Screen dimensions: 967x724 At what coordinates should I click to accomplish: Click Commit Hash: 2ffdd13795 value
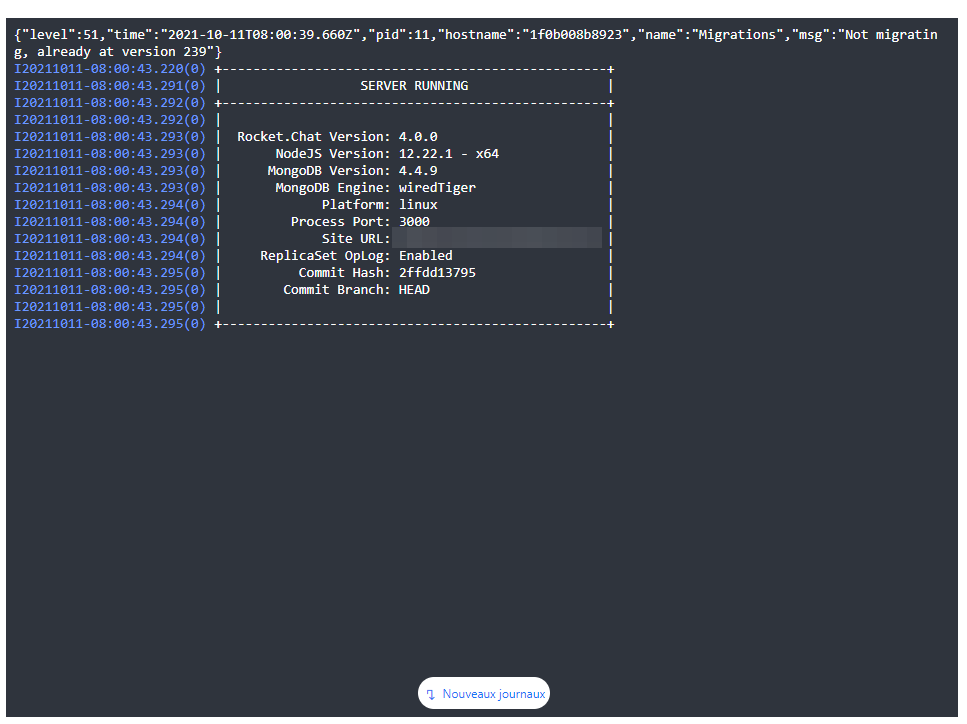point(437,273)
